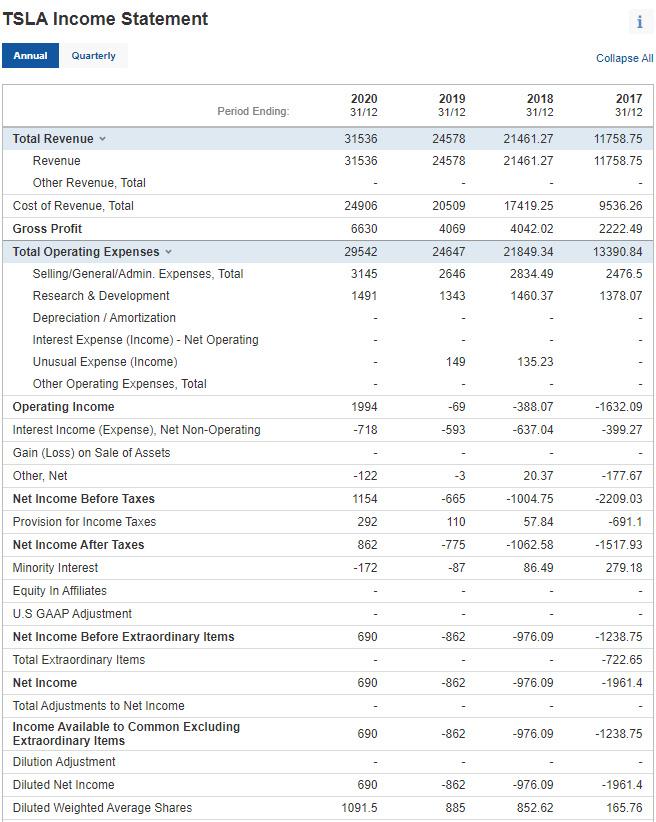The width and height of the screenshot is (656, 822).
Task: Select Income Available to Common Excluding Extraordinary Items
Action: pos(126,735)
